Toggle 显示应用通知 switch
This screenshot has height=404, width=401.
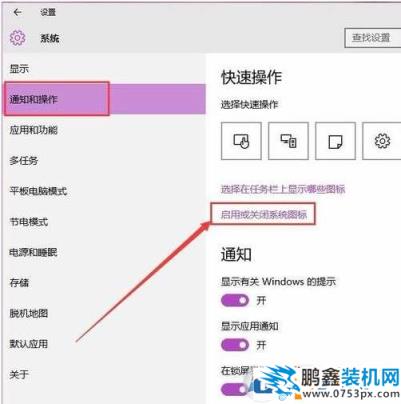click(x=235, y=344)
